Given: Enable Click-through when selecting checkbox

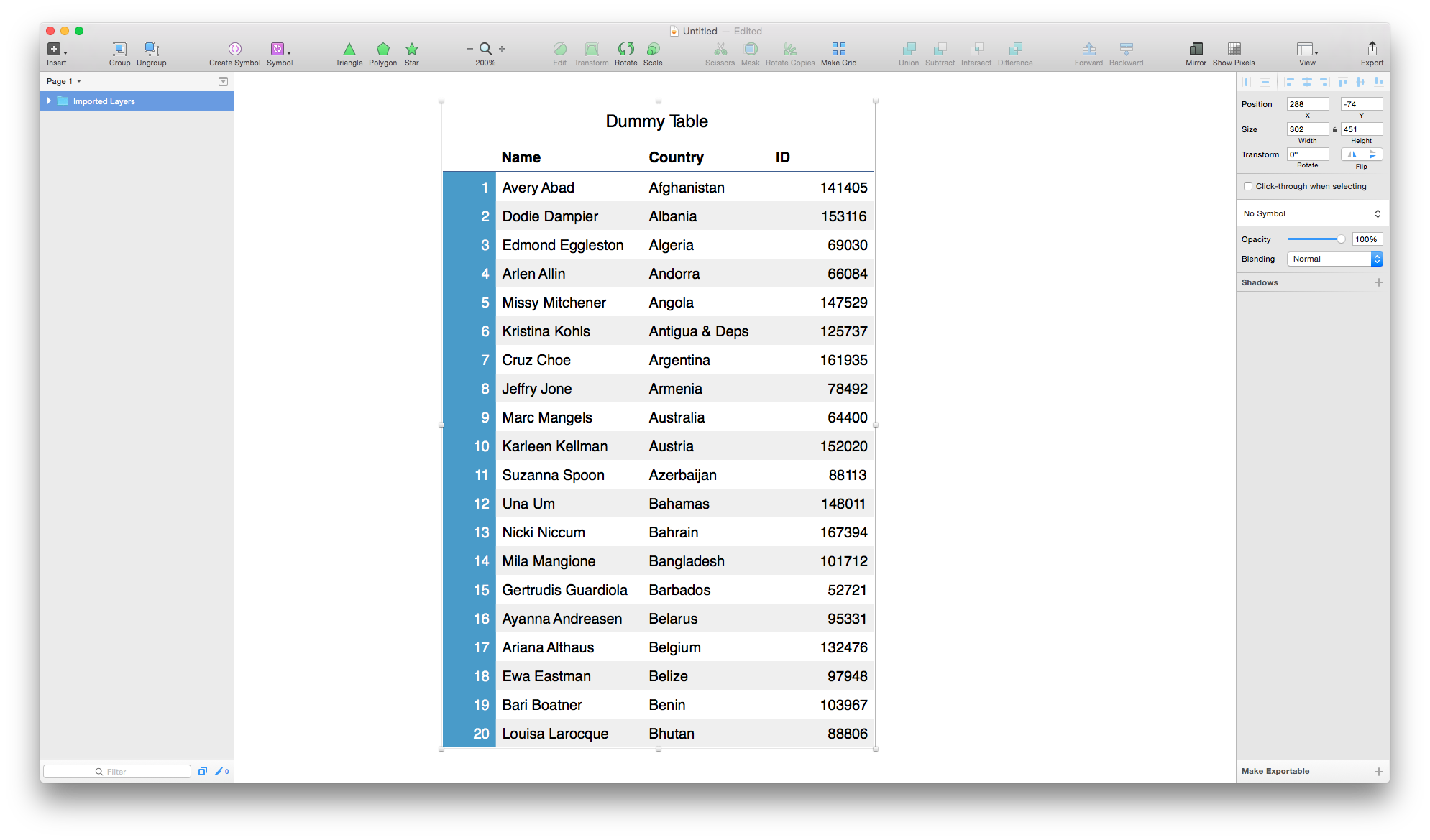Looking at the screenshot, I should pos(1248,187).
